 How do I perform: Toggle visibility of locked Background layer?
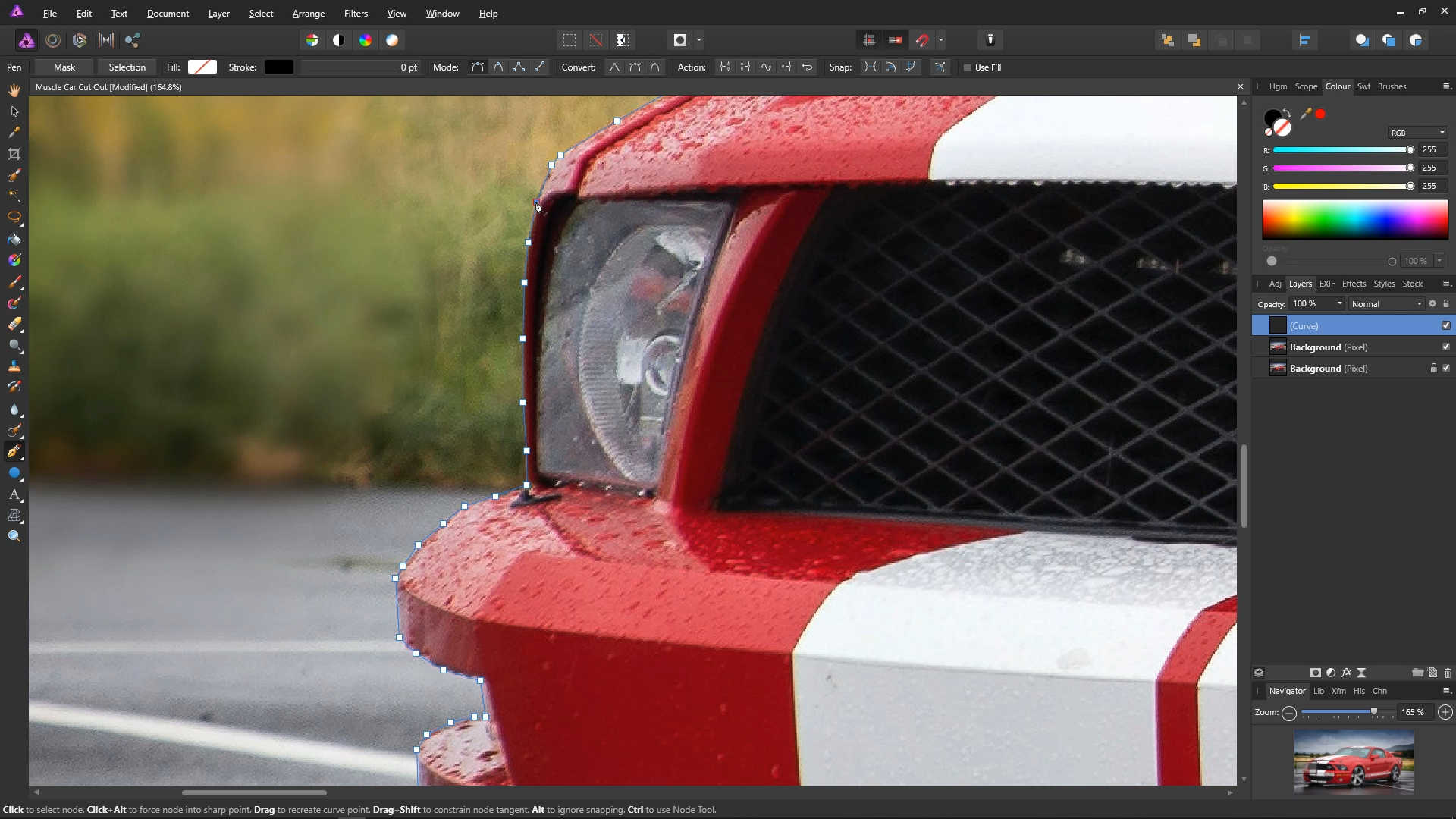[1445, 369]
